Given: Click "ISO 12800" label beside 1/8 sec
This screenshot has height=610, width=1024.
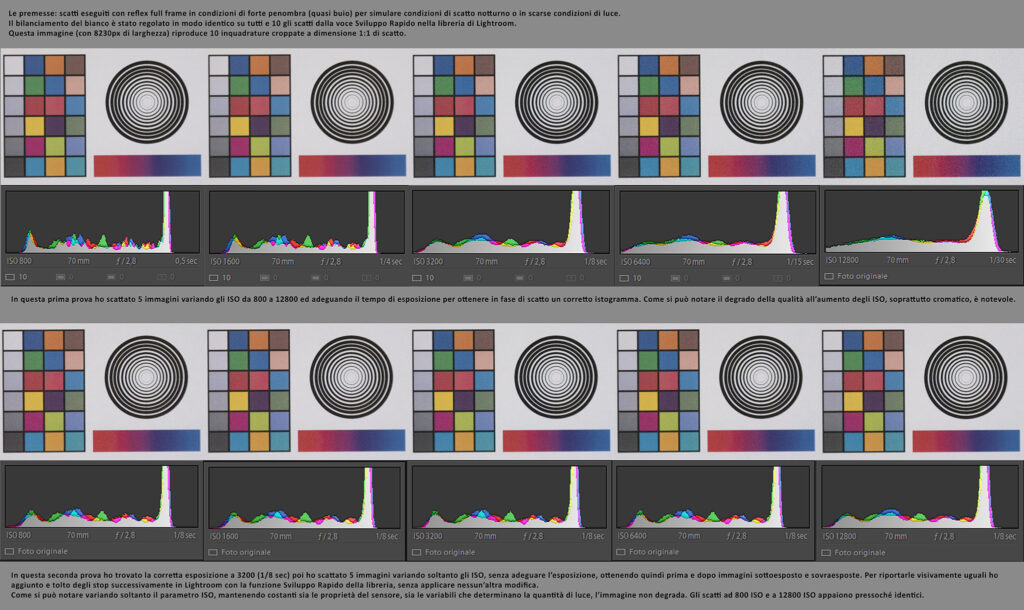Looking at the screenshot, I should 839,536.
